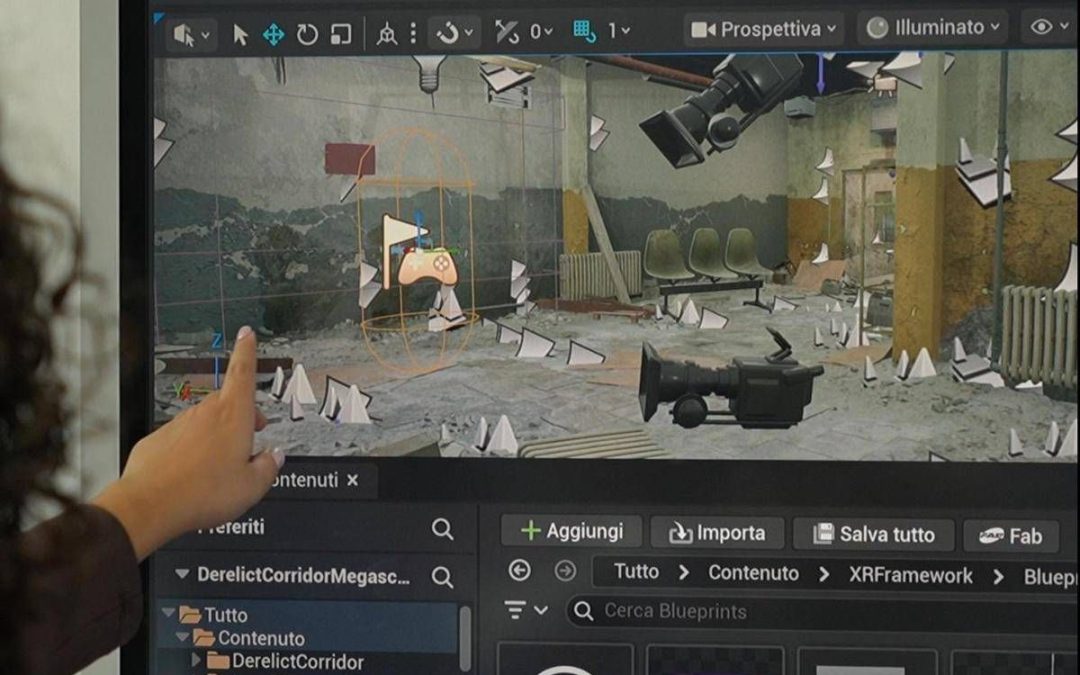Viewport: 1080px width, 675px height.
Task: Search the DerelictCorridorMegasc... tree
Action: pos(442,577)
